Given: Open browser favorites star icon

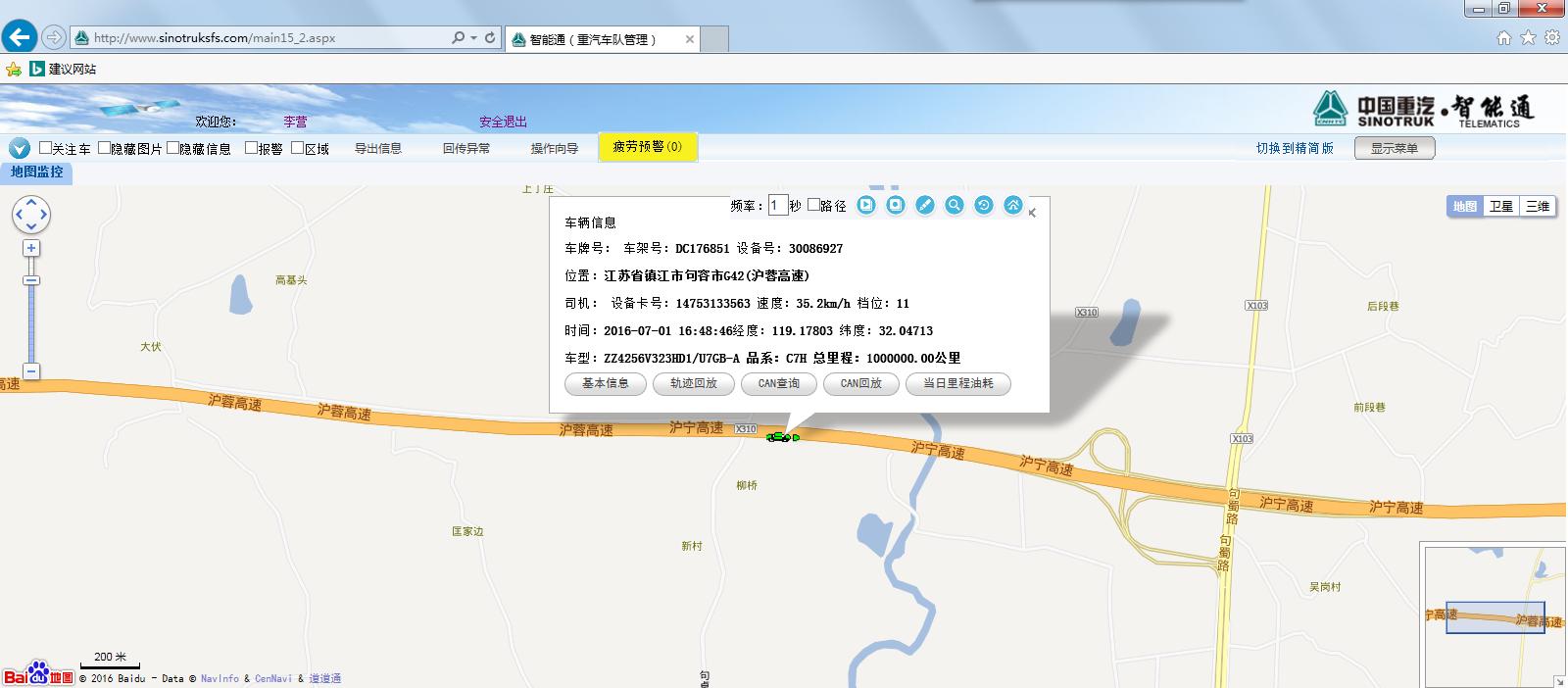Looking at the screenshot, I should click(1528, 38).
